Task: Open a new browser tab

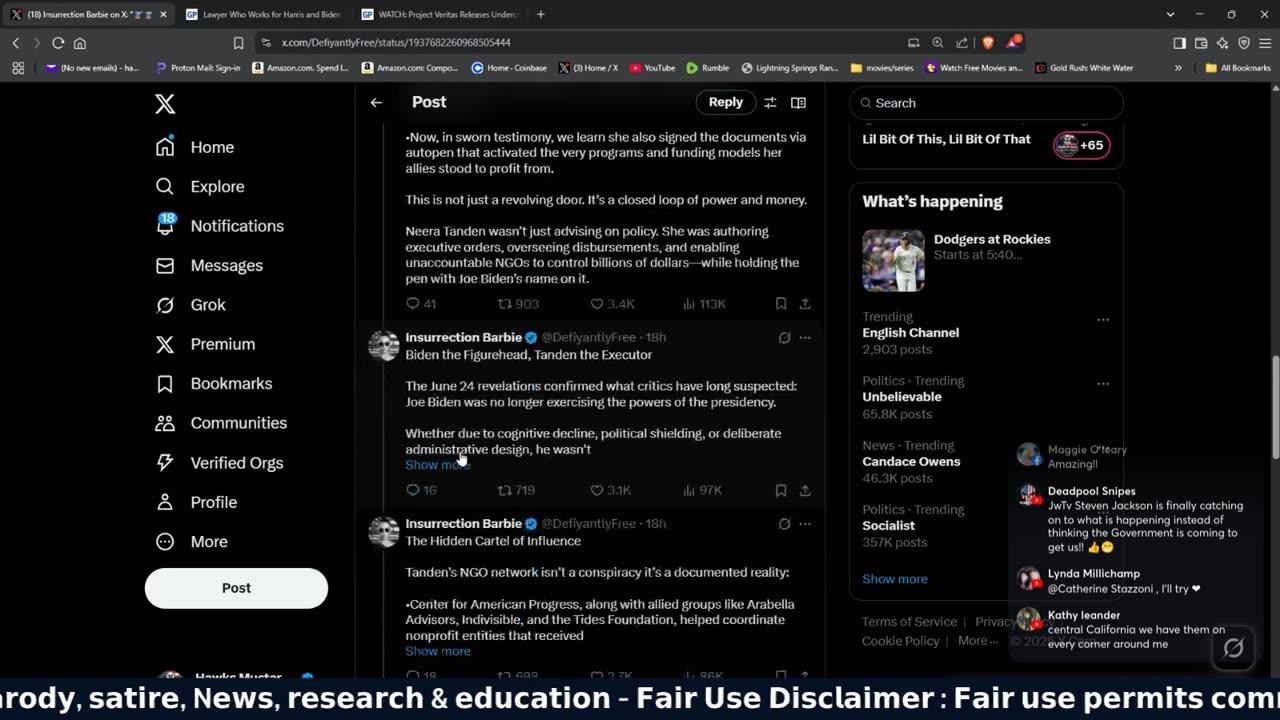Action: pos(541,14)
